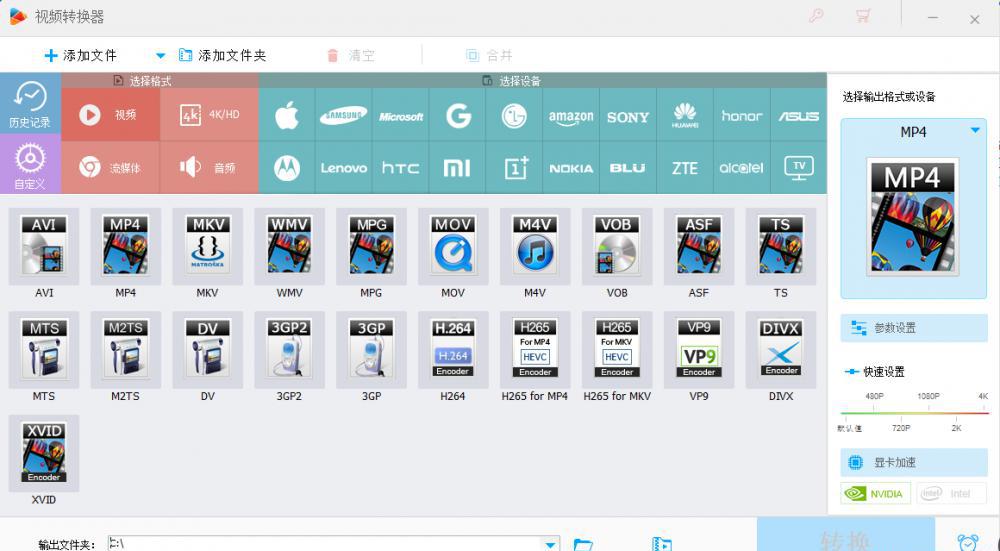Open BLU device presets
The image size is (1000, 551).
click(x=628, y=168)
